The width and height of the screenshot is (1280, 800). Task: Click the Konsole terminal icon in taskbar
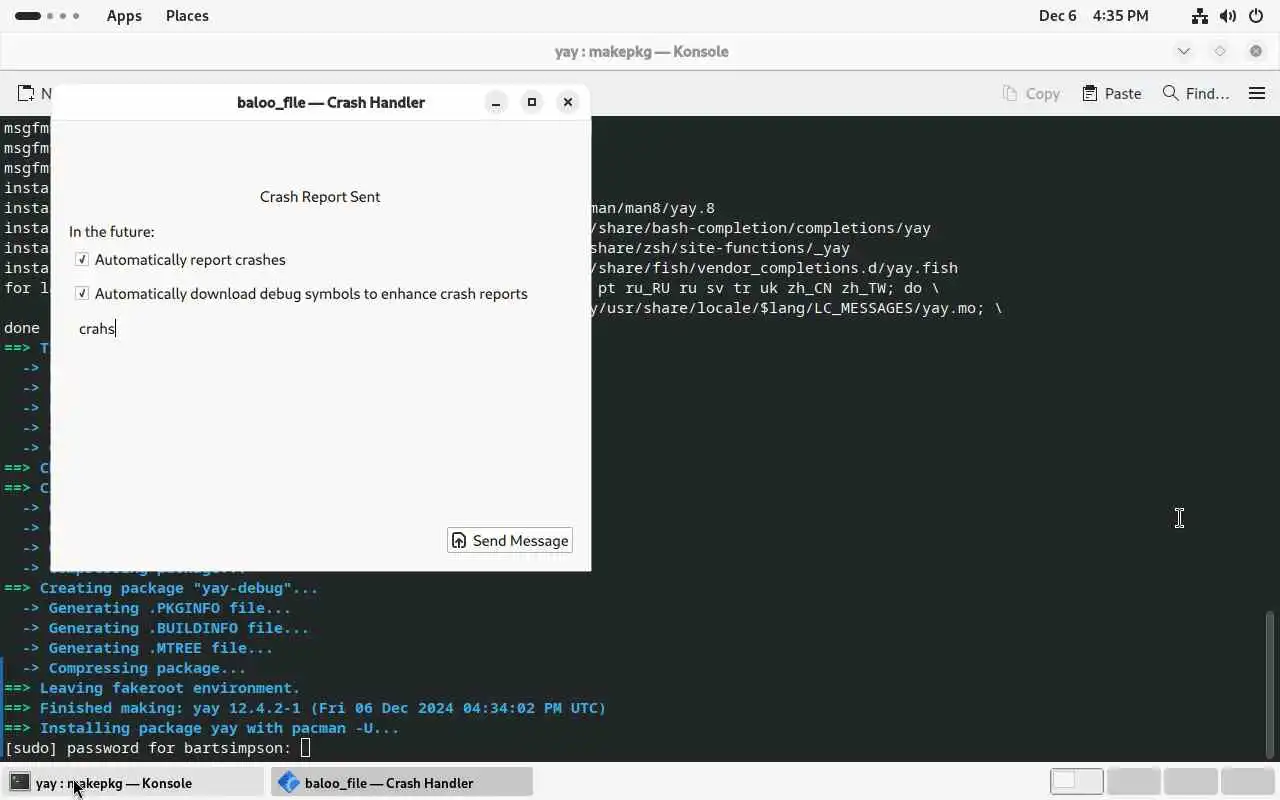[x=20, y=782]
